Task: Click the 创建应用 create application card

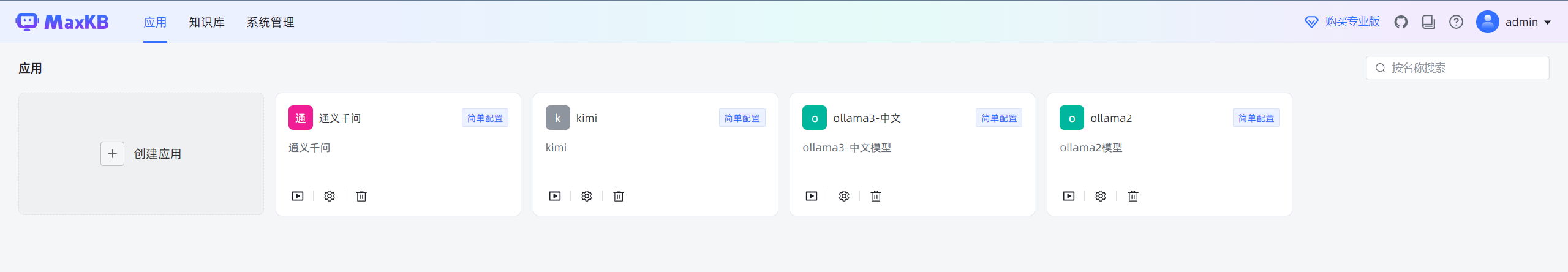Action: 141,154
